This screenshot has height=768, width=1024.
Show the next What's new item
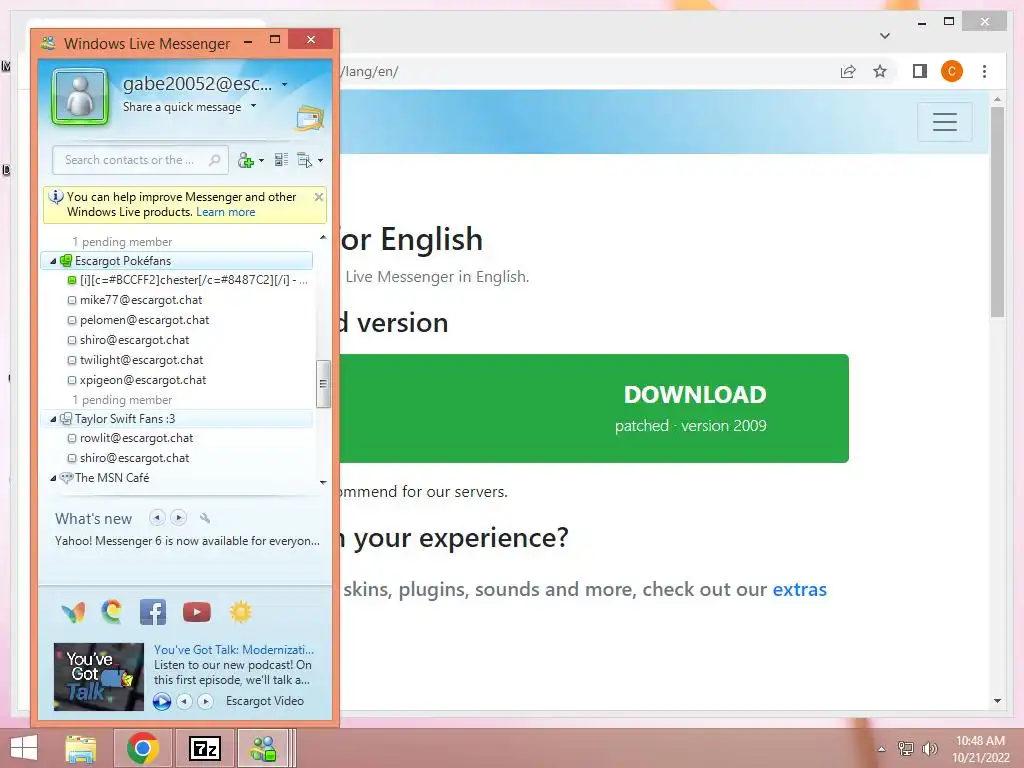pyautogui.click(x=178, y=518)
